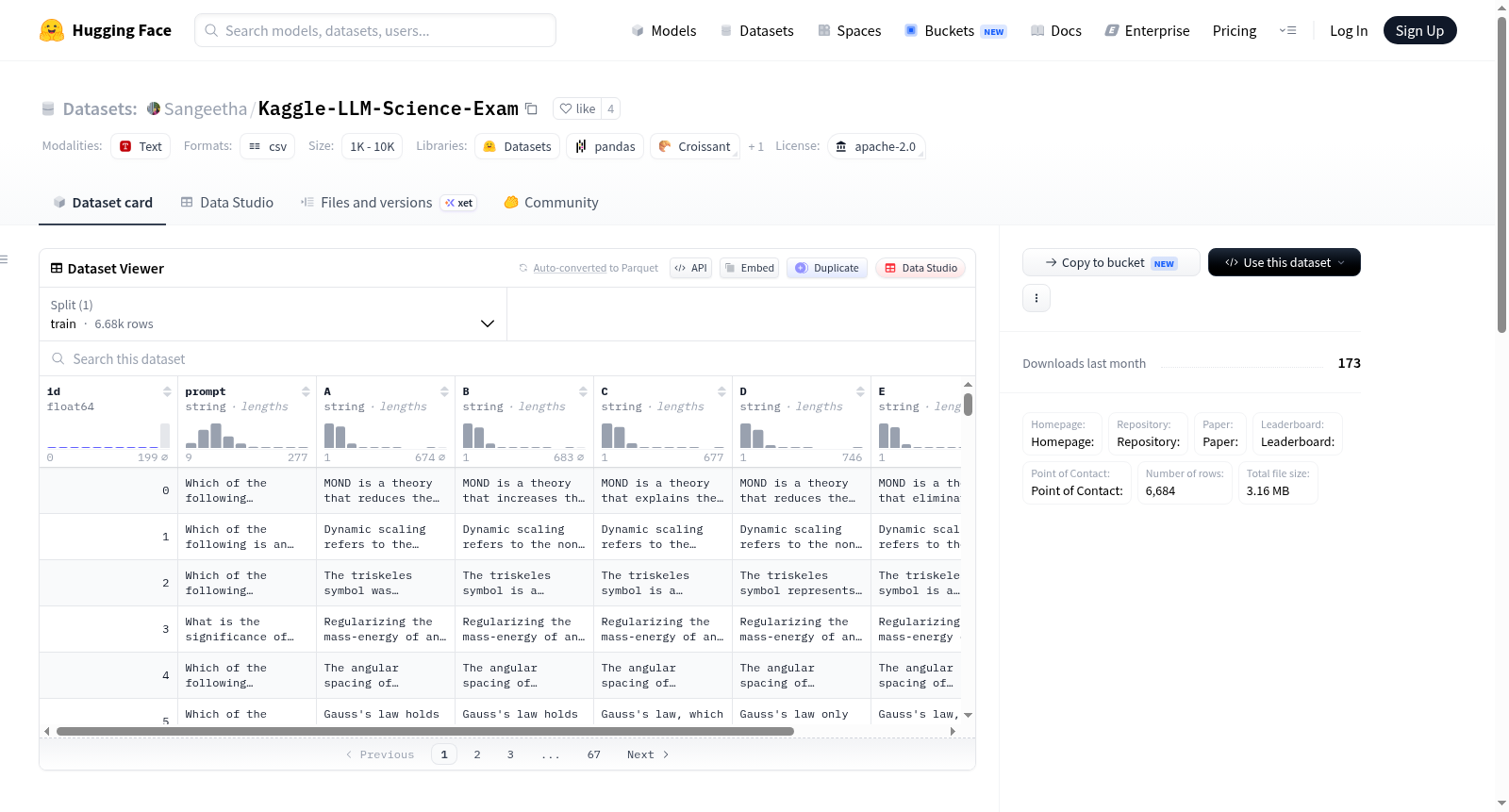The height and width of the screenshot is (812, 1509).
Task: Open Buckets in top navigation
Action: pos(955,30)
